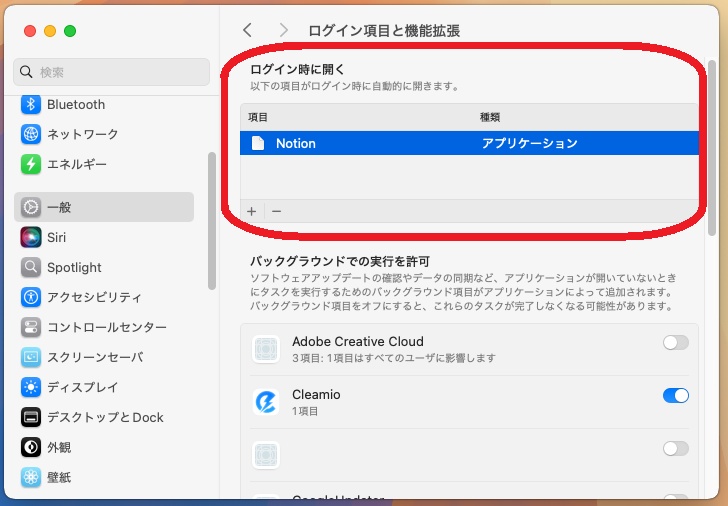Click the sidebar vertical scrollbar
This screenshot has height=506, width=728.
pyautogui.click(x=212, y=221)
